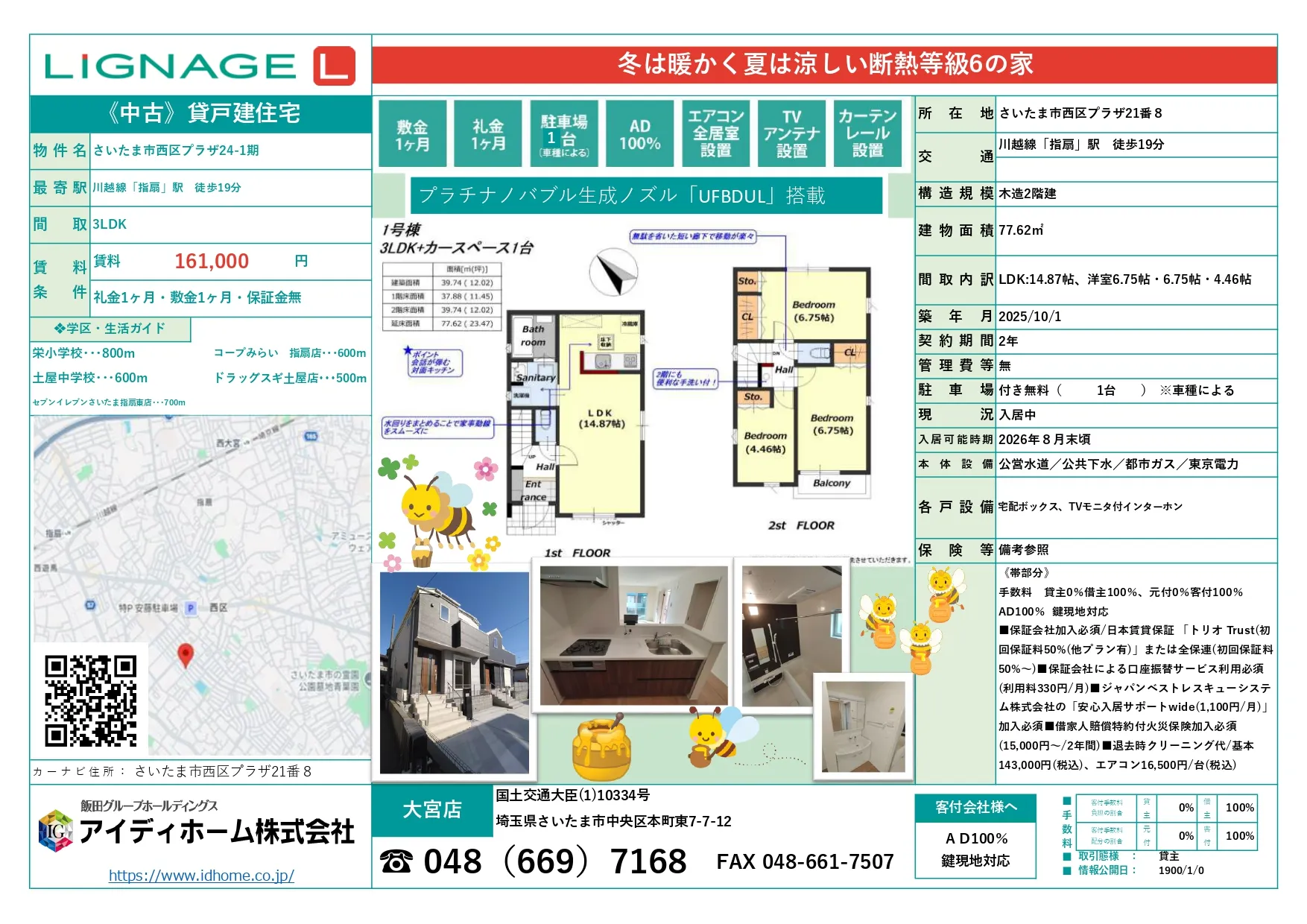Click the north compass arrow on the floor plan
This screenshot has width=1307, height=924.
(614, 273)
